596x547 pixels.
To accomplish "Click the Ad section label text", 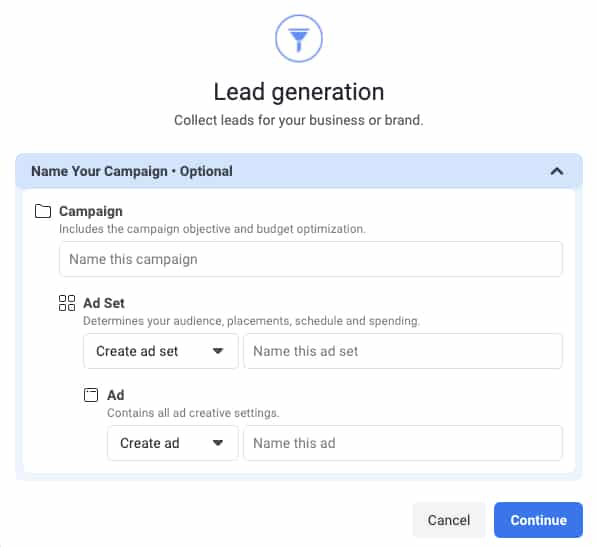I will 116,395.
